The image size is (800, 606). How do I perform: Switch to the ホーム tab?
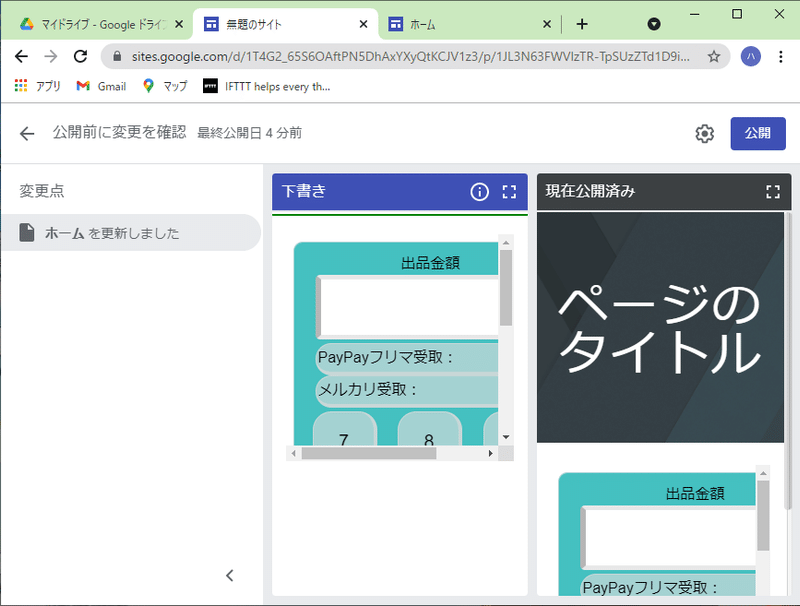[x=450, y=20]
